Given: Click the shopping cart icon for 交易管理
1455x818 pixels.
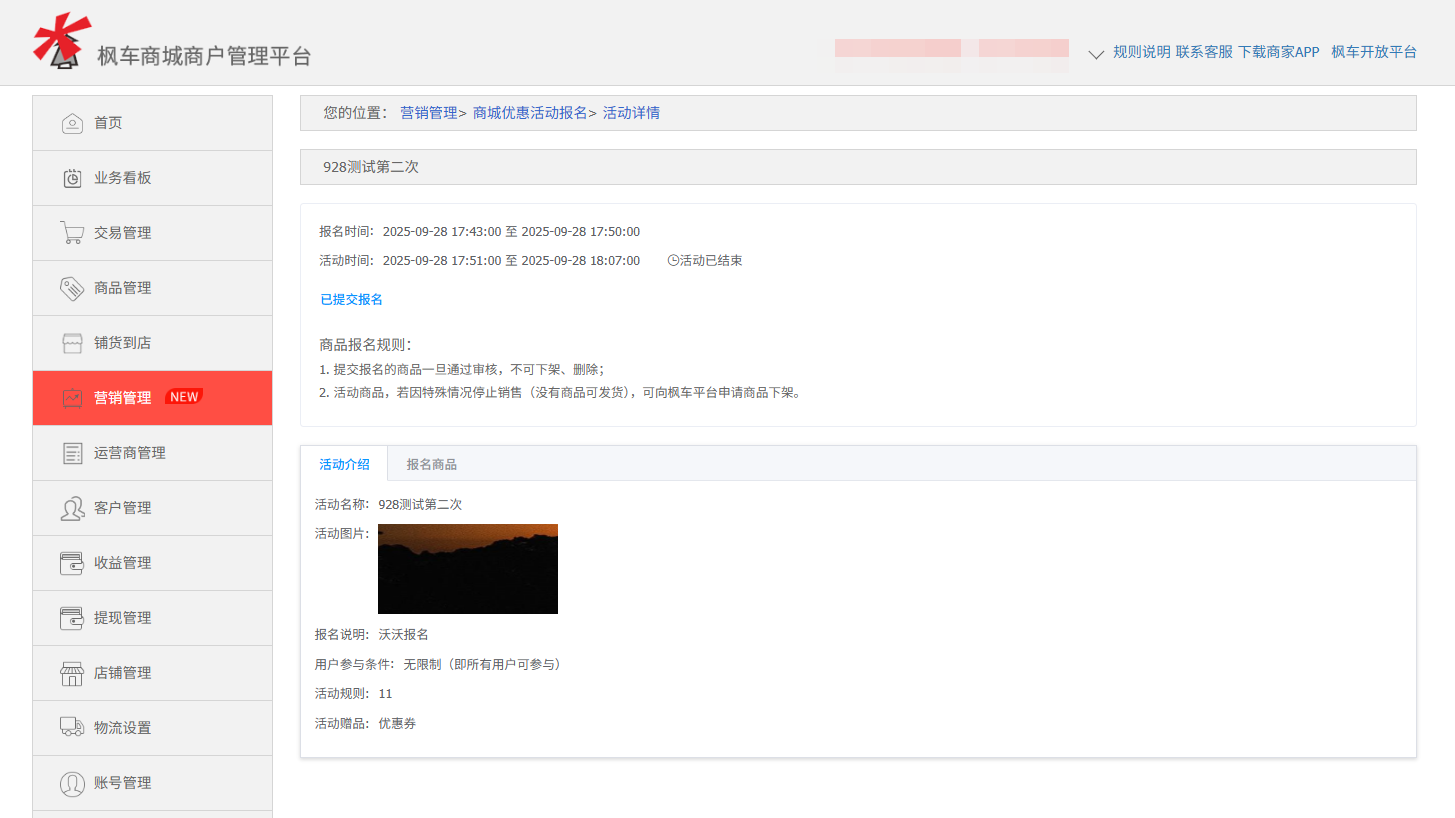Looking at the screenshot, I should pos(72,232).
